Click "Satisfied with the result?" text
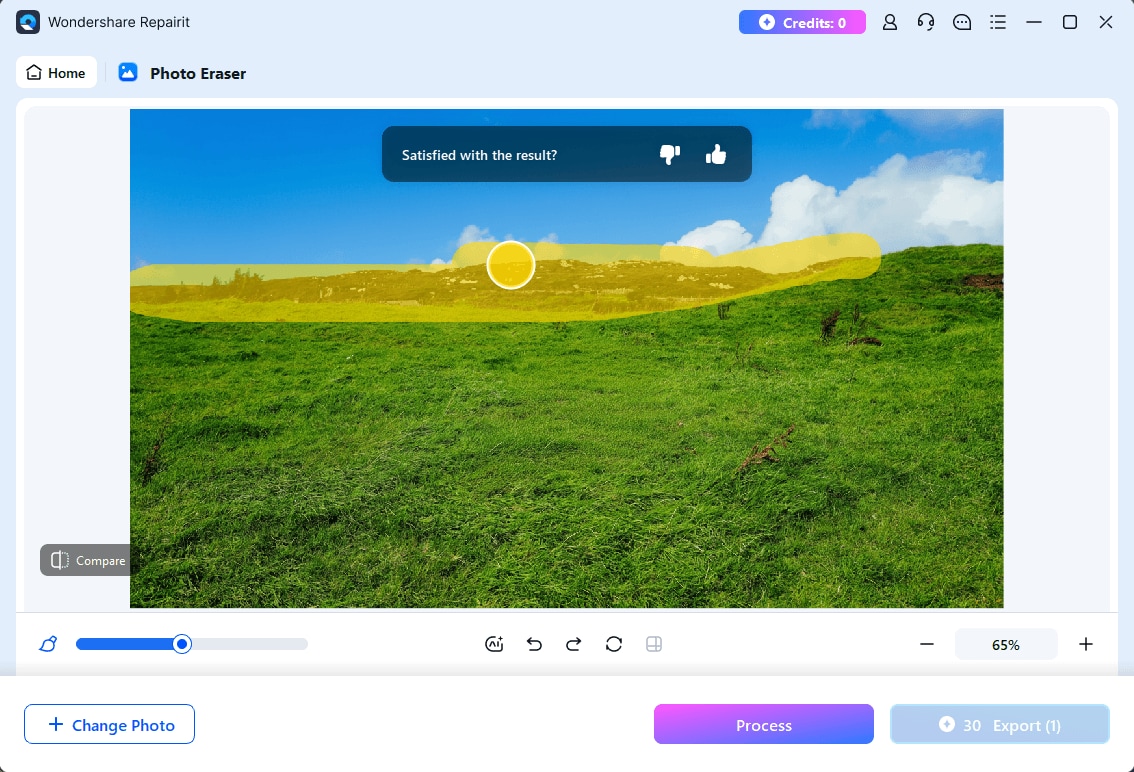This screenshot has height=772, width=1134. (479, 155)
